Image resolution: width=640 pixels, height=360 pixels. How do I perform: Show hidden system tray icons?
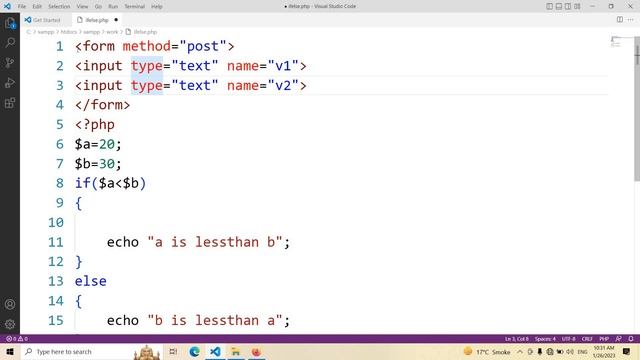click(x=520, y=351)
